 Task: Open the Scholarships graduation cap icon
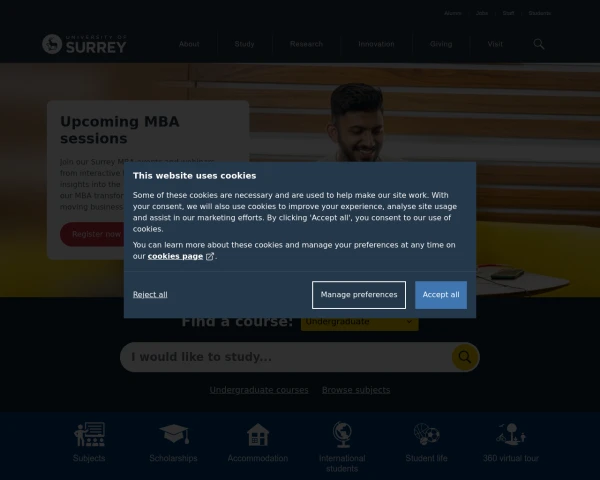pyautogui.click(x=174, y=434)
